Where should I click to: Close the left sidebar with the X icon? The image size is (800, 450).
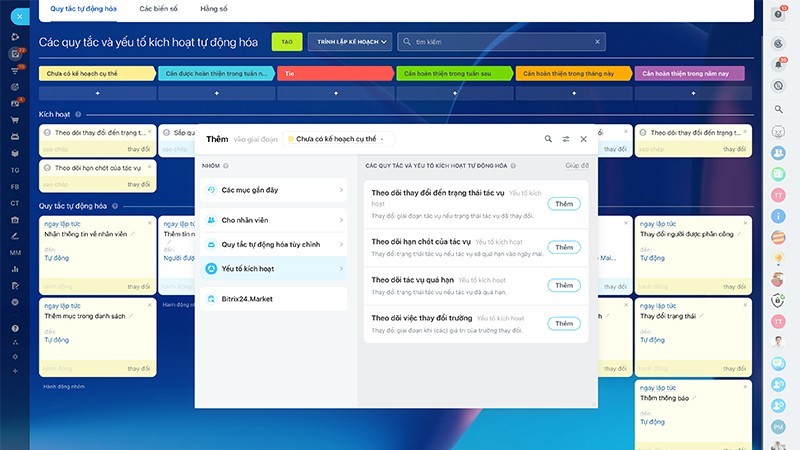coord(19,16)
